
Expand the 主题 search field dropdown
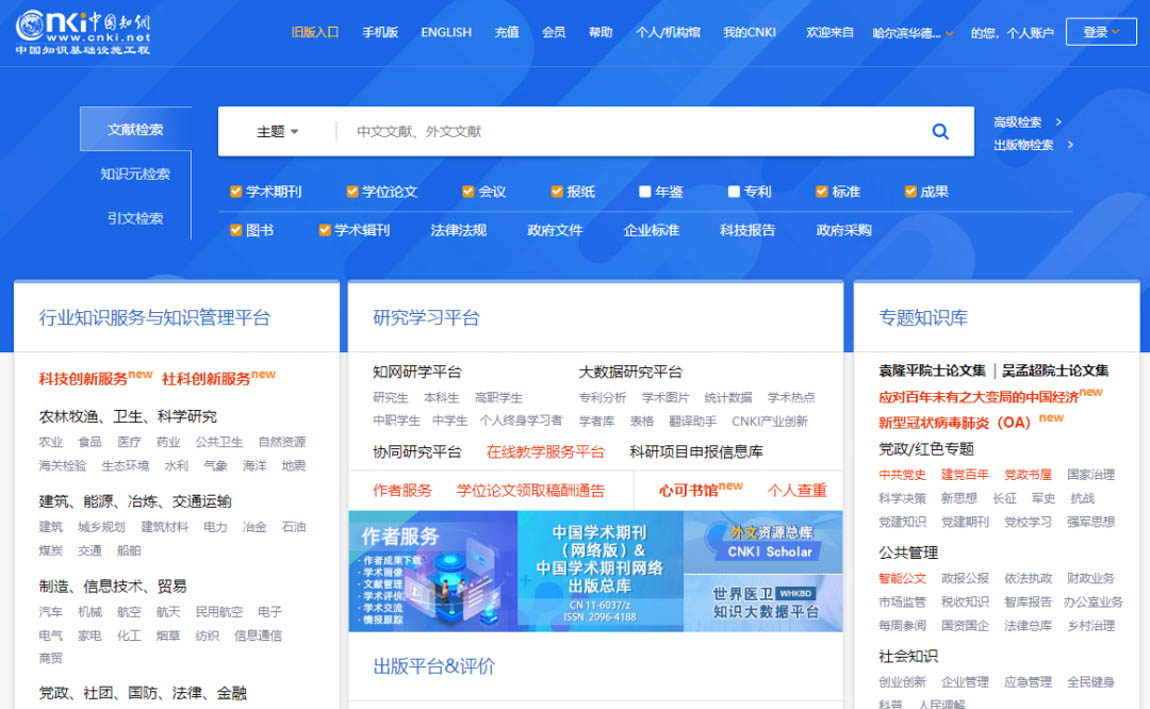click(277, 132)
